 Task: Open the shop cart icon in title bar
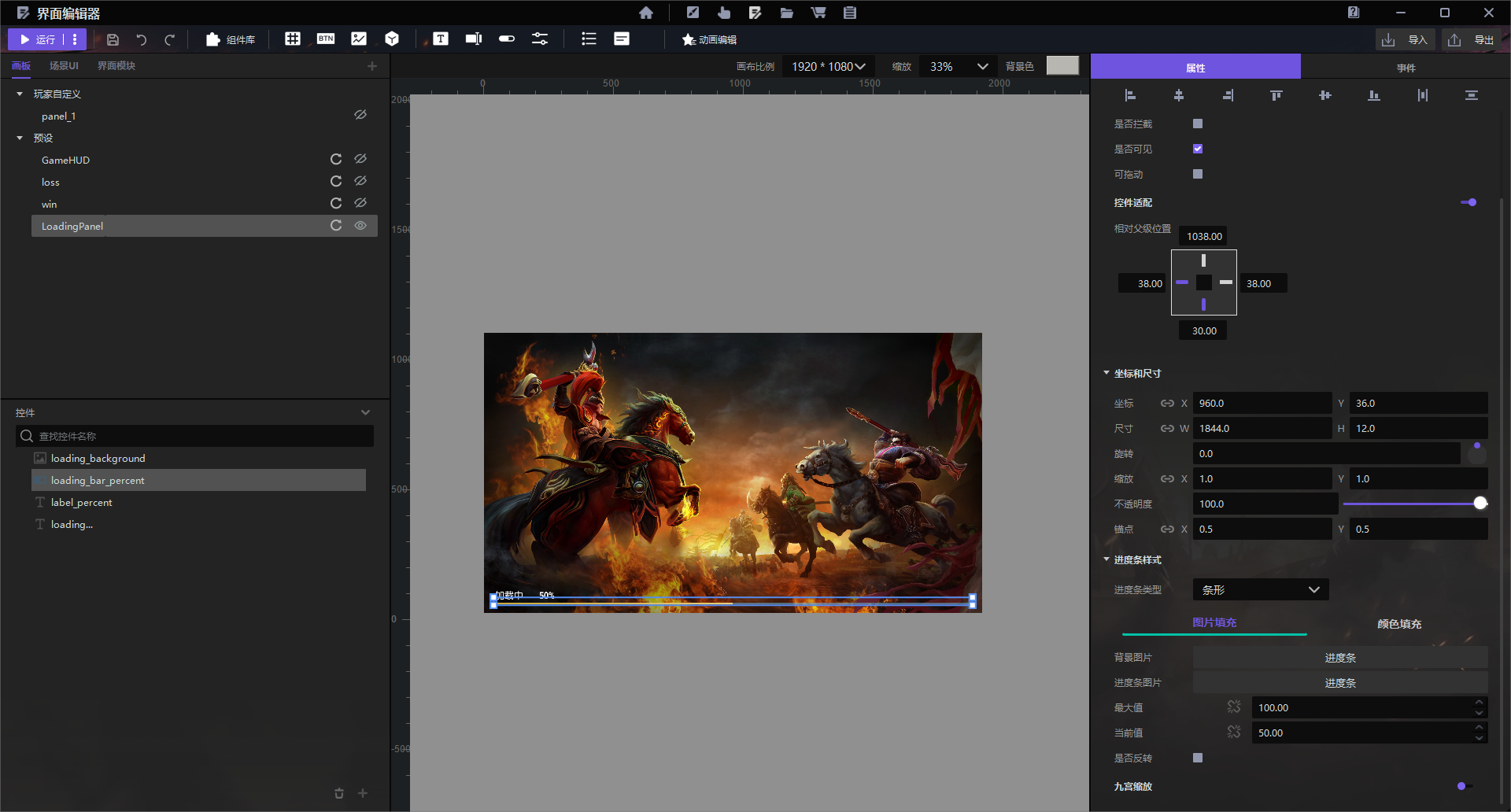click(818, 13)
